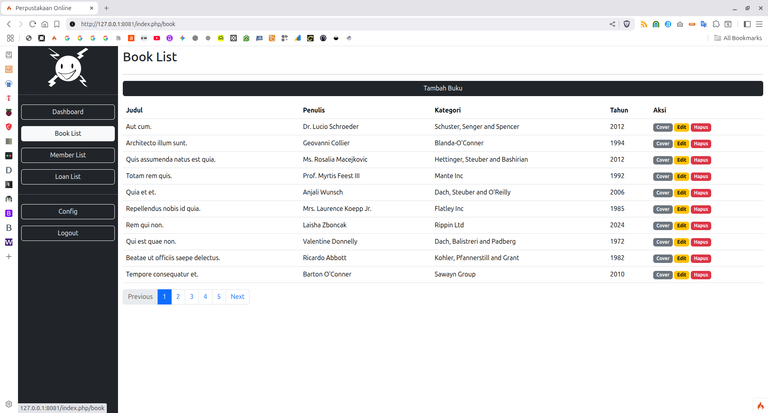Go to pagination page 2

[x=178, y=296]
